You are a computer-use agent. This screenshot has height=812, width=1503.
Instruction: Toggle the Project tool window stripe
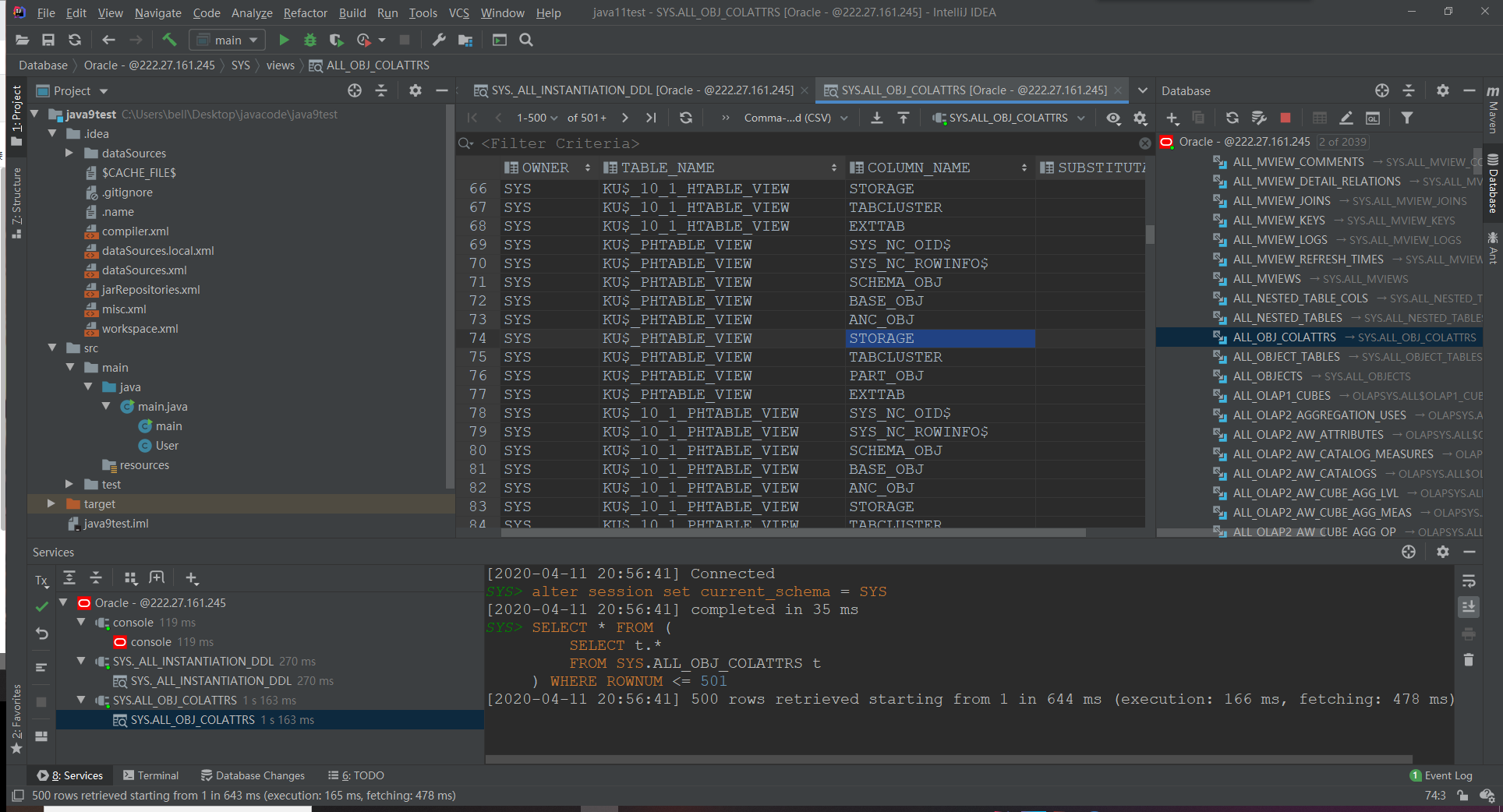(16, 115)
